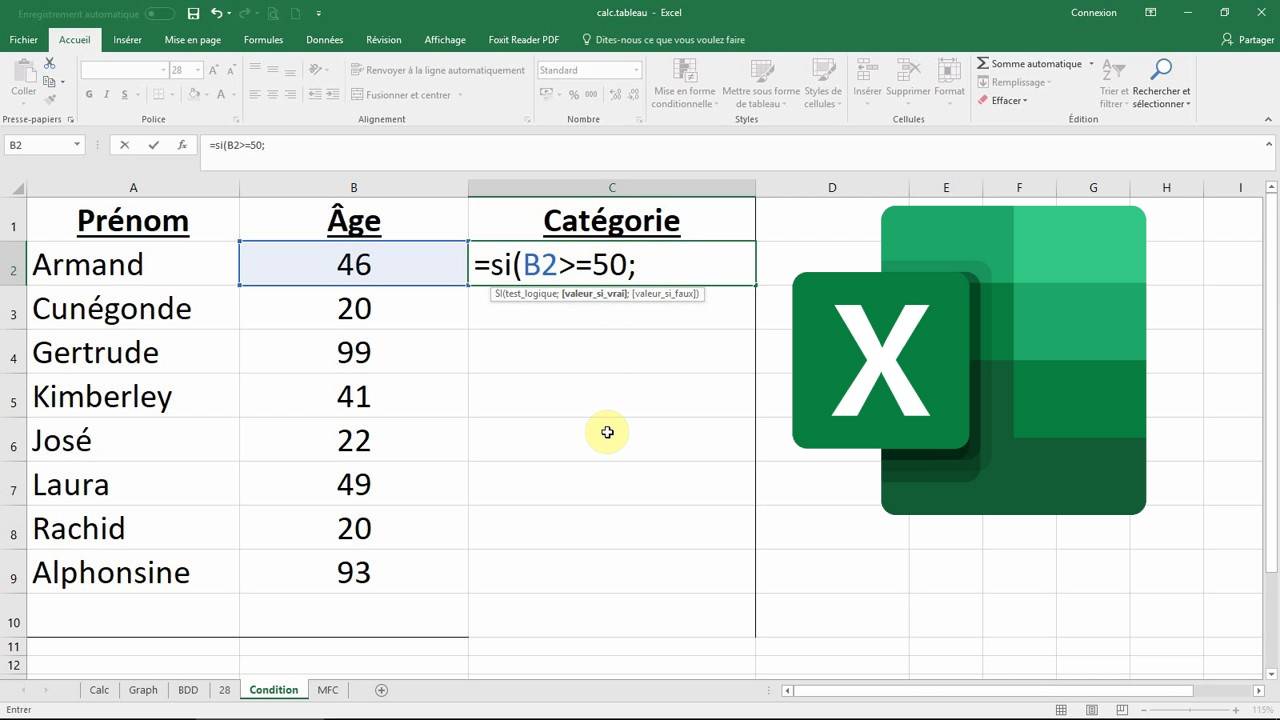Cancel formula entry with X icon
Viewport: 1280px width, 720px height.
coord(124,145)
